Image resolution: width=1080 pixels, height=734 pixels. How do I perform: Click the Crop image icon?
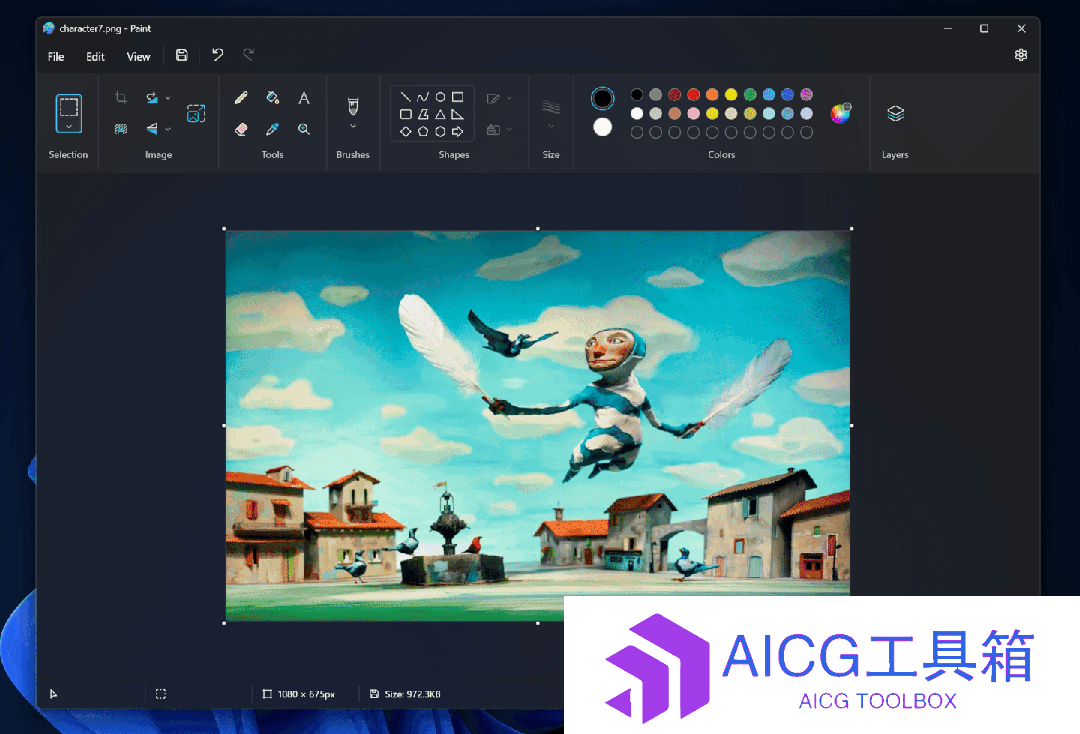pos(121,98)
